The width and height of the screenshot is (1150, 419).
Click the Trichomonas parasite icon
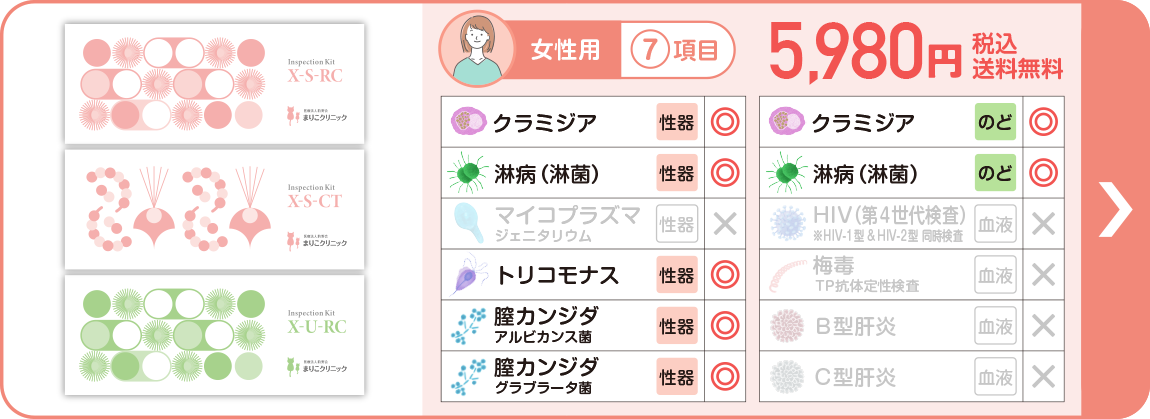[x=466, y=275]
